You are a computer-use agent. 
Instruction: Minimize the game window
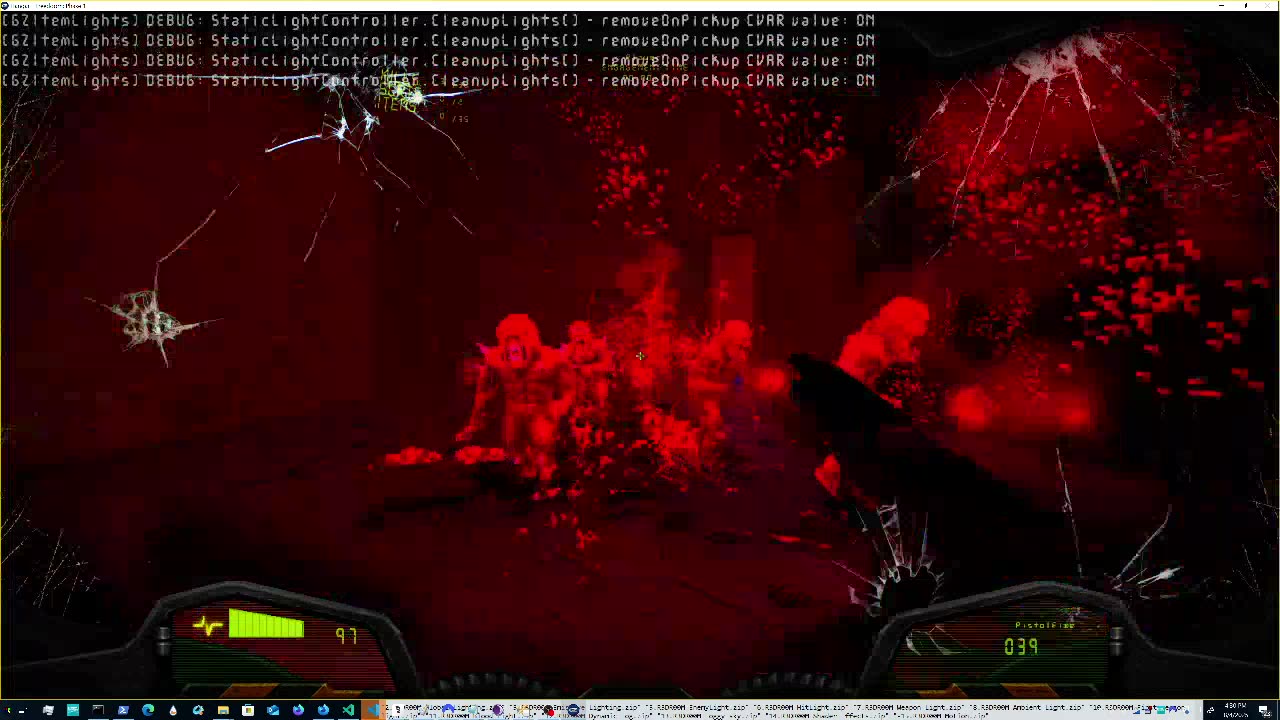[1222, 5]
